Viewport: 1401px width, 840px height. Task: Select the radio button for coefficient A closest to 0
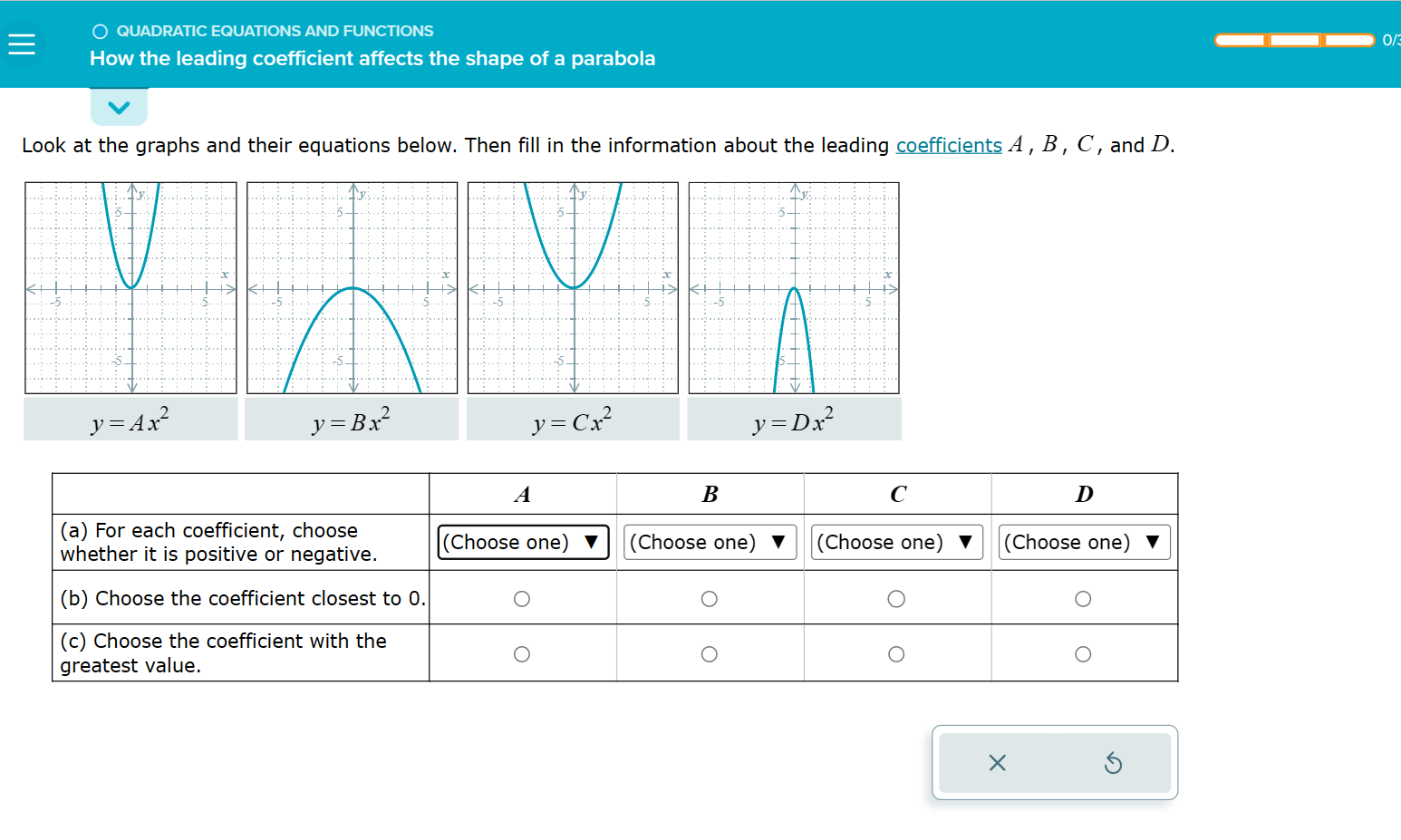(522, 597)
